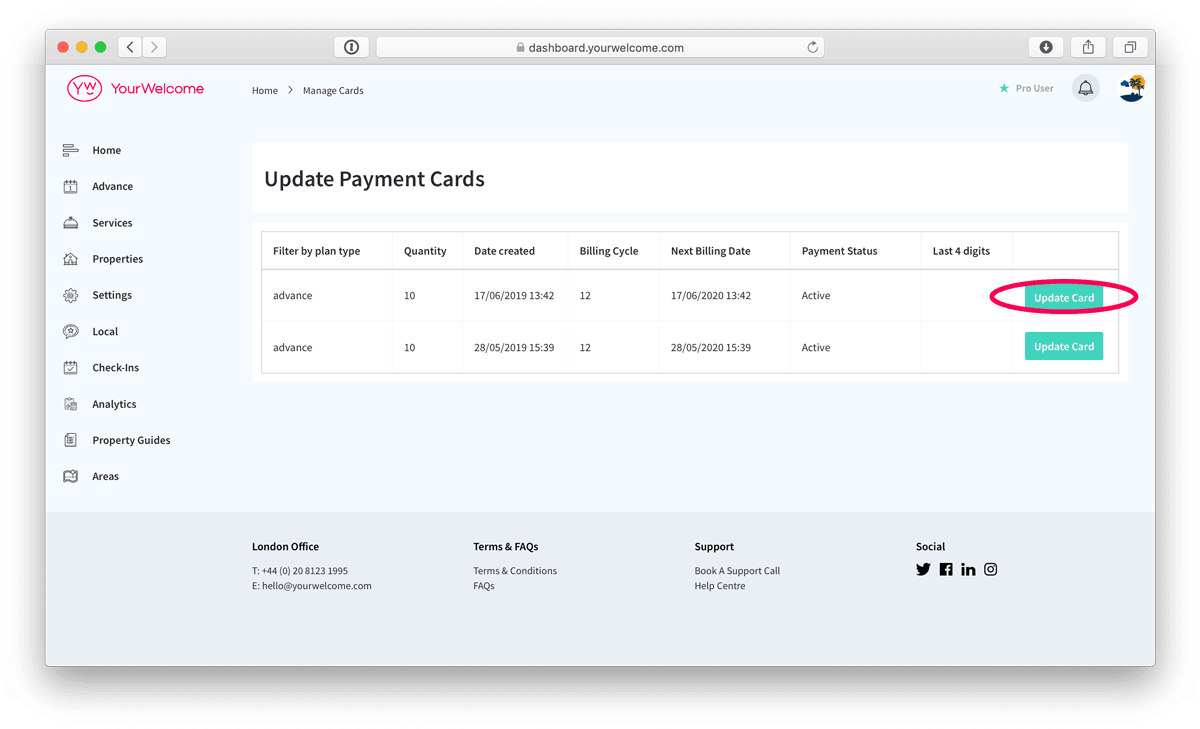This screenshot has width=1200, height=729.
Task: Click the Filter by plan type header
Action: (x=316, y=251)
